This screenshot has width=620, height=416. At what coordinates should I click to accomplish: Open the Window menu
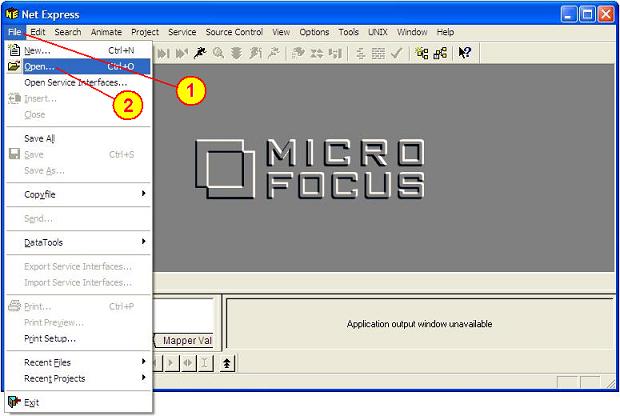click(x=412, y=32)
